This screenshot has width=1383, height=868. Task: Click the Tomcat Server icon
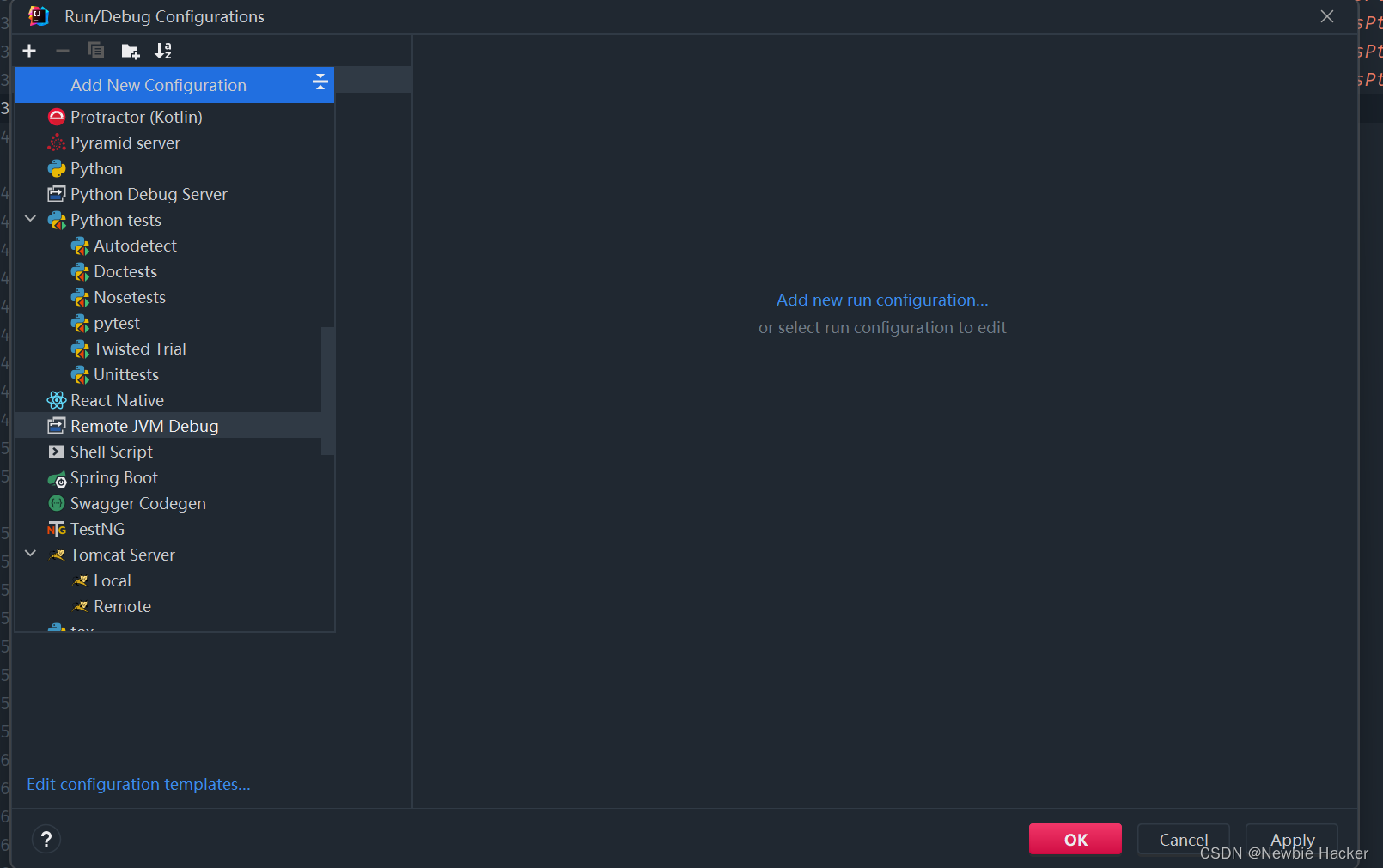tap(58, 555)
